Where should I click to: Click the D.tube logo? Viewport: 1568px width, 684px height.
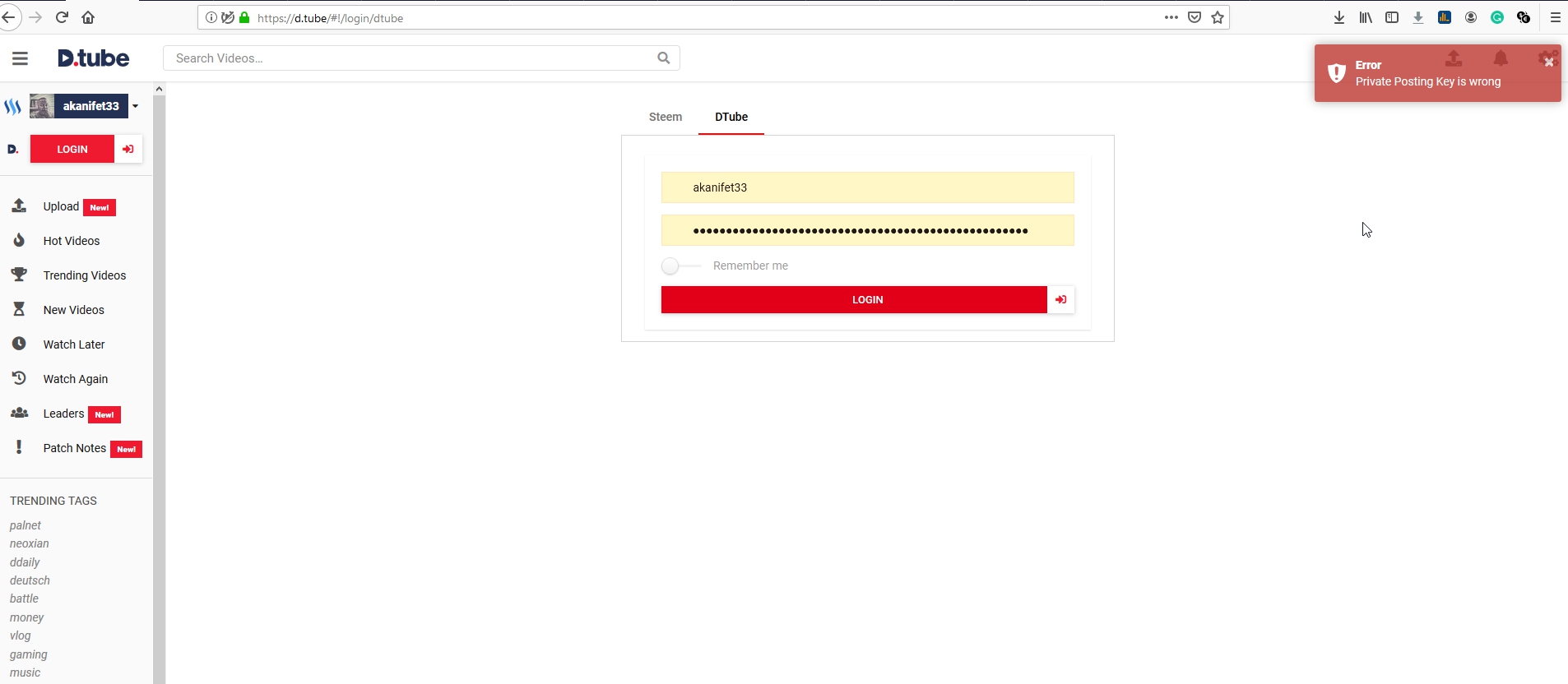point(94,58)
